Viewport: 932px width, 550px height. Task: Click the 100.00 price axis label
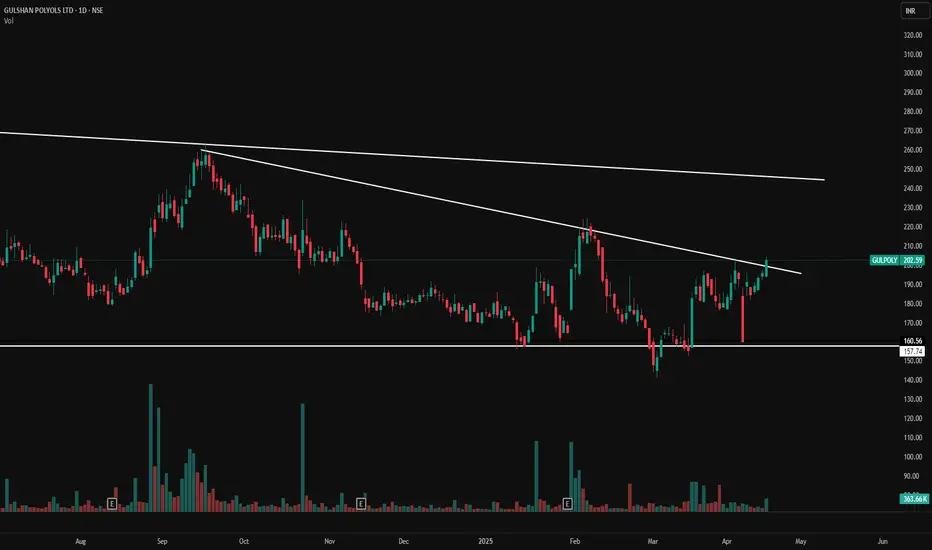click(912, 457)
